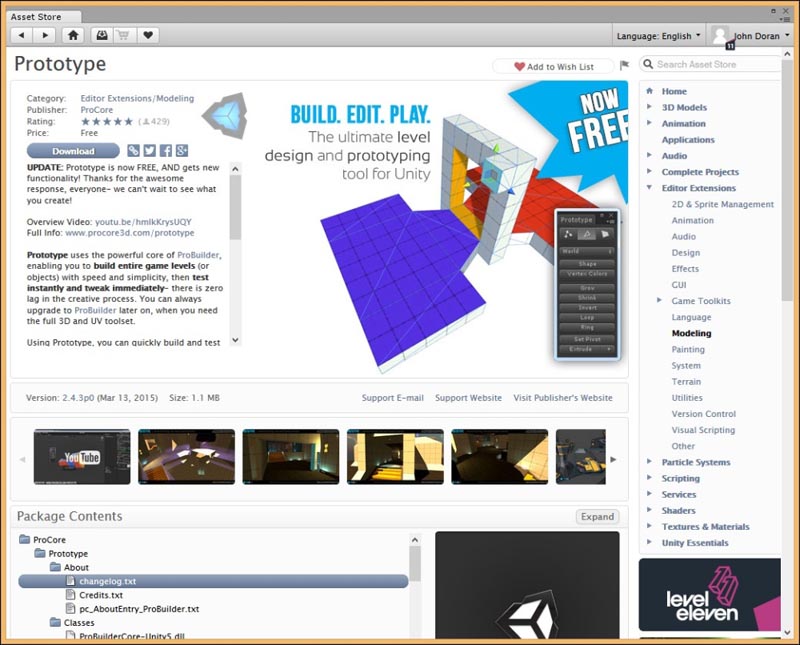
Task: Open the Support Website link
Action: point(468,398)
